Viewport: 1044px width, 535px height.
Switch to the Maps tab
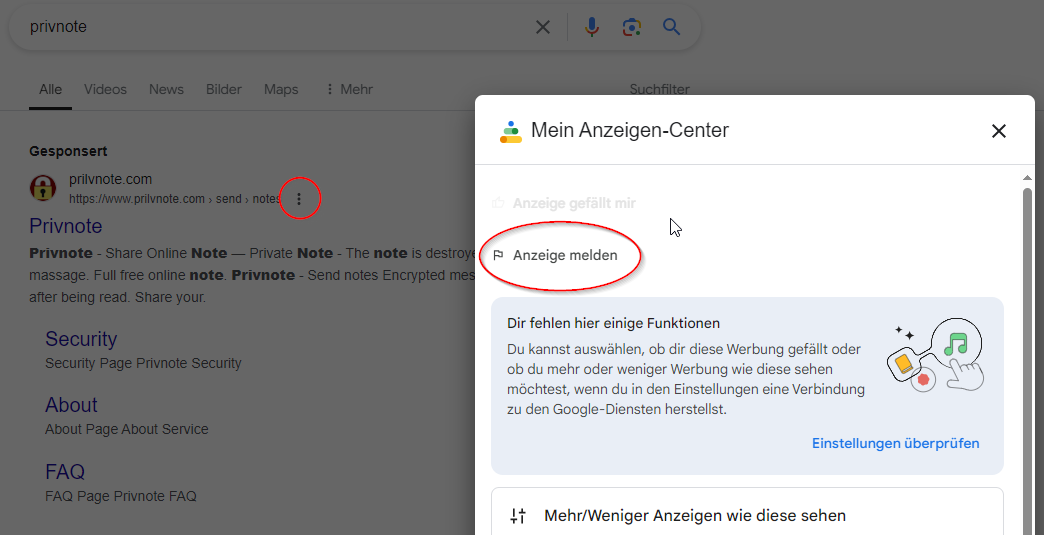coord(281,89)
